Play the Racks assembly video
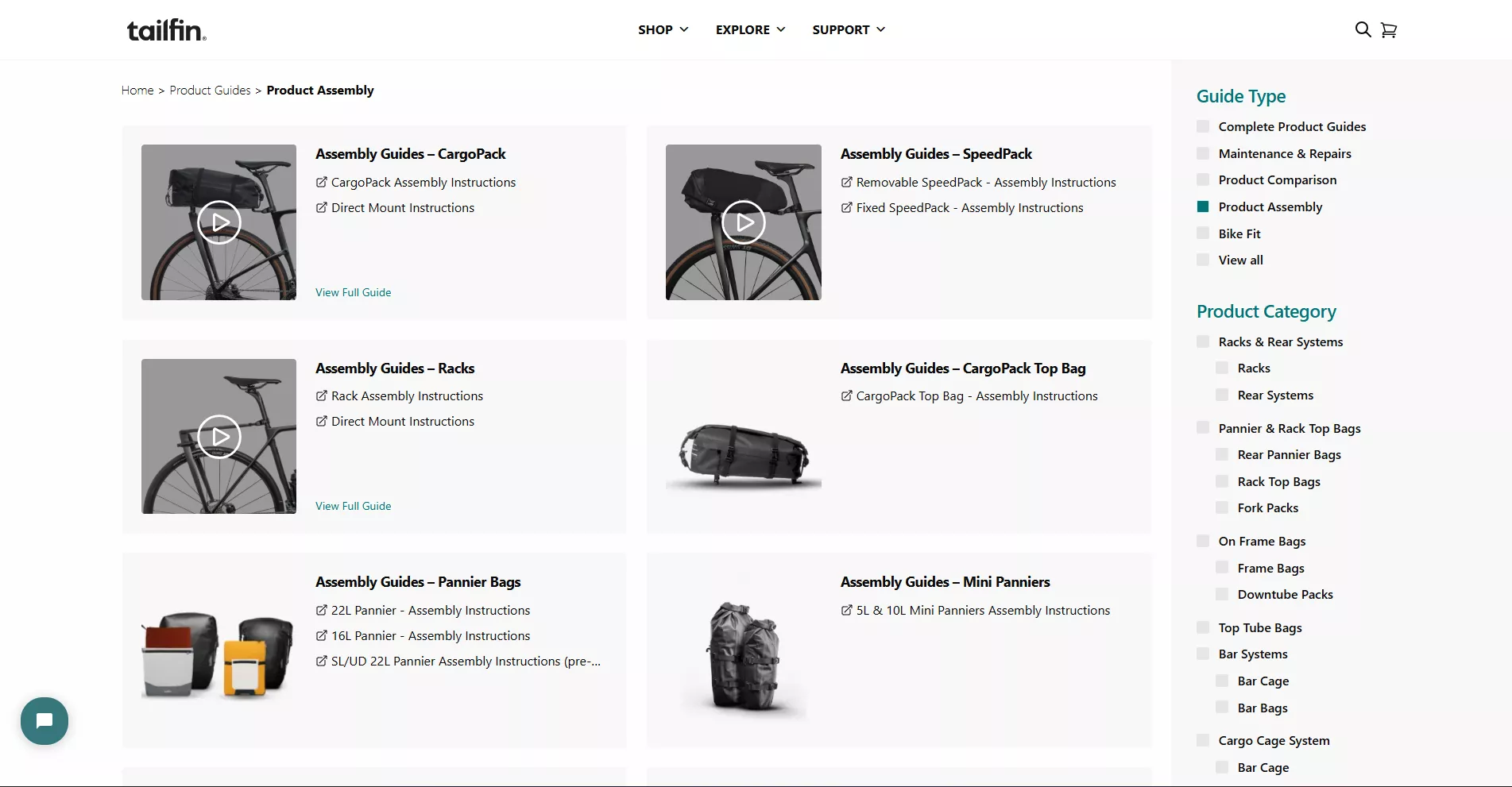 click(x=219, y=437)
